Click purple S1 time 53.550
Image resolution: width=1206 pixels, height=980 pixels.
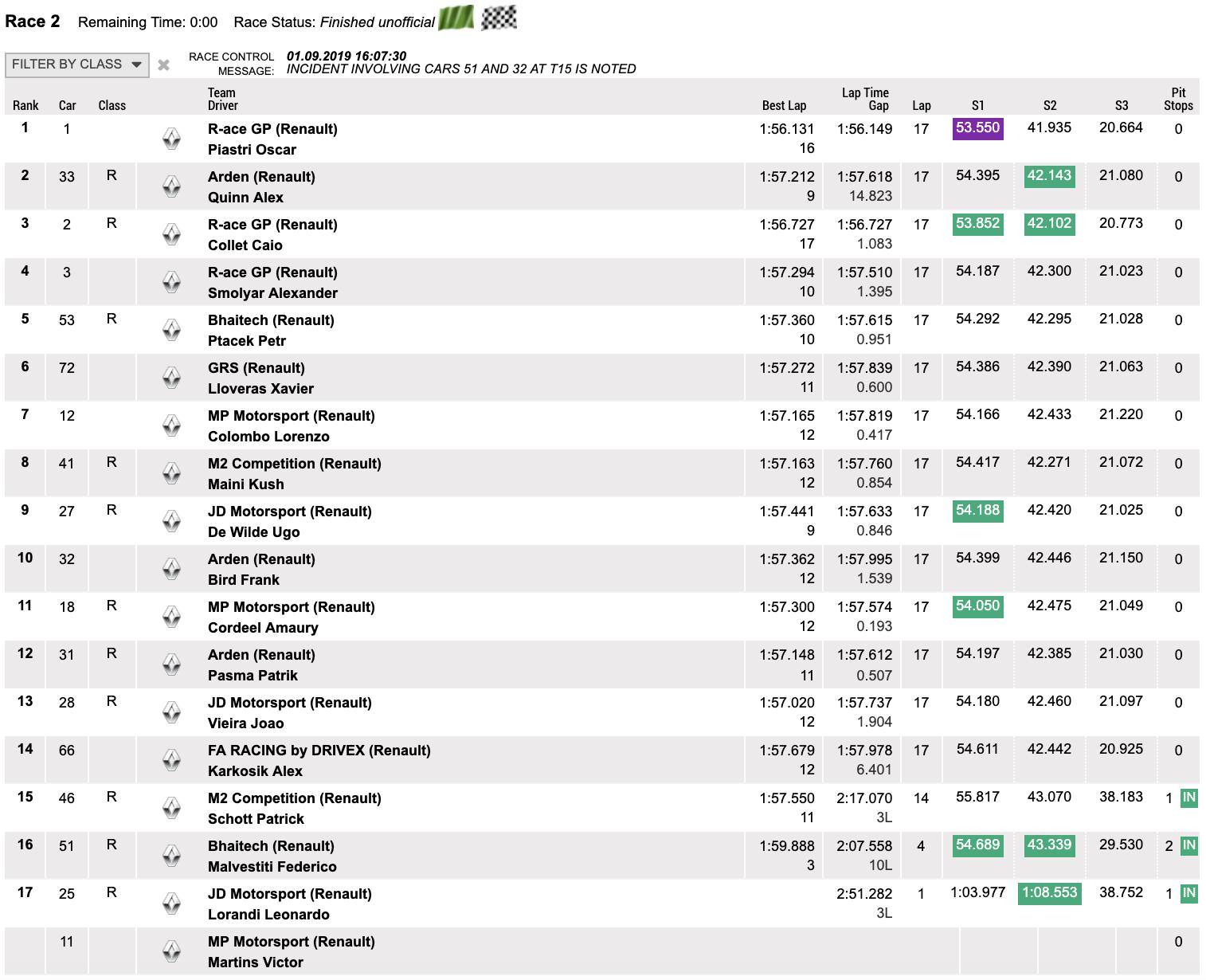tap(978, 128)
